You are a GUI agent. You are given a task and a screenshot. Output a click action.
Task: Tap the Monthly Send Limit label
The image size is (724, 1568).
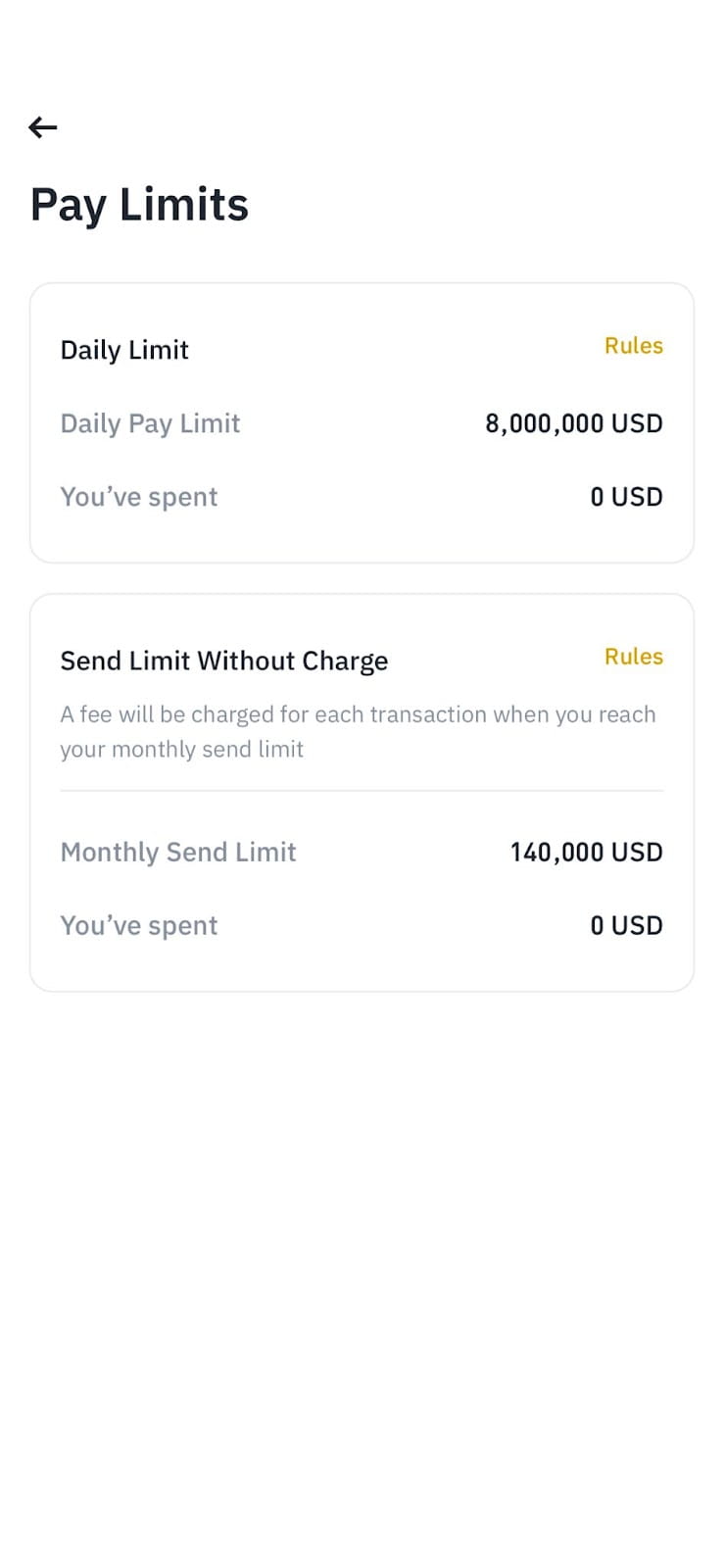pos(178,852)
